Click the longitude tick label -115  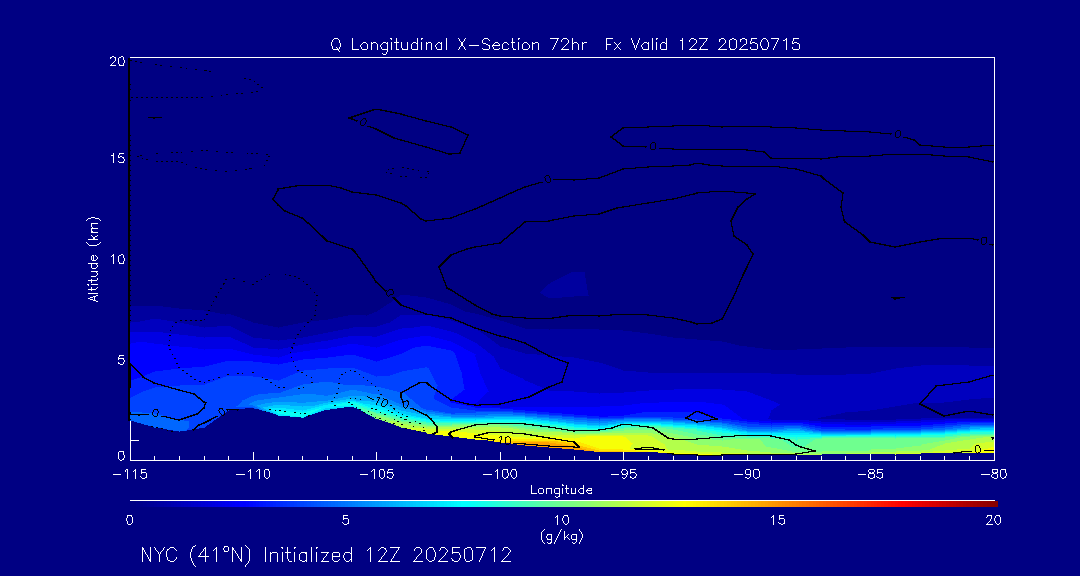pos(130,476)
